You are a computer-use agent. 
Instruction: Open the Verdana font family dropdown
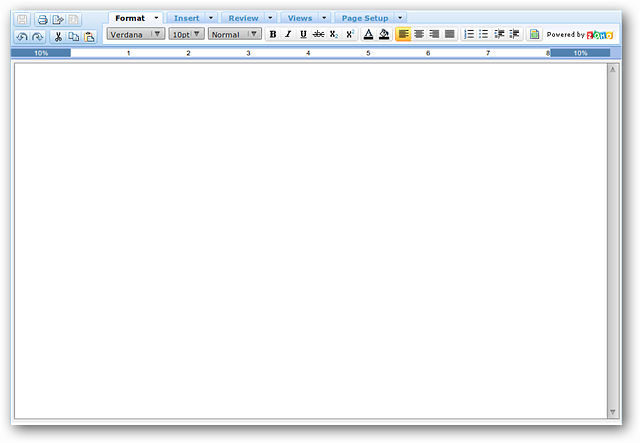(x=136, y=34)
